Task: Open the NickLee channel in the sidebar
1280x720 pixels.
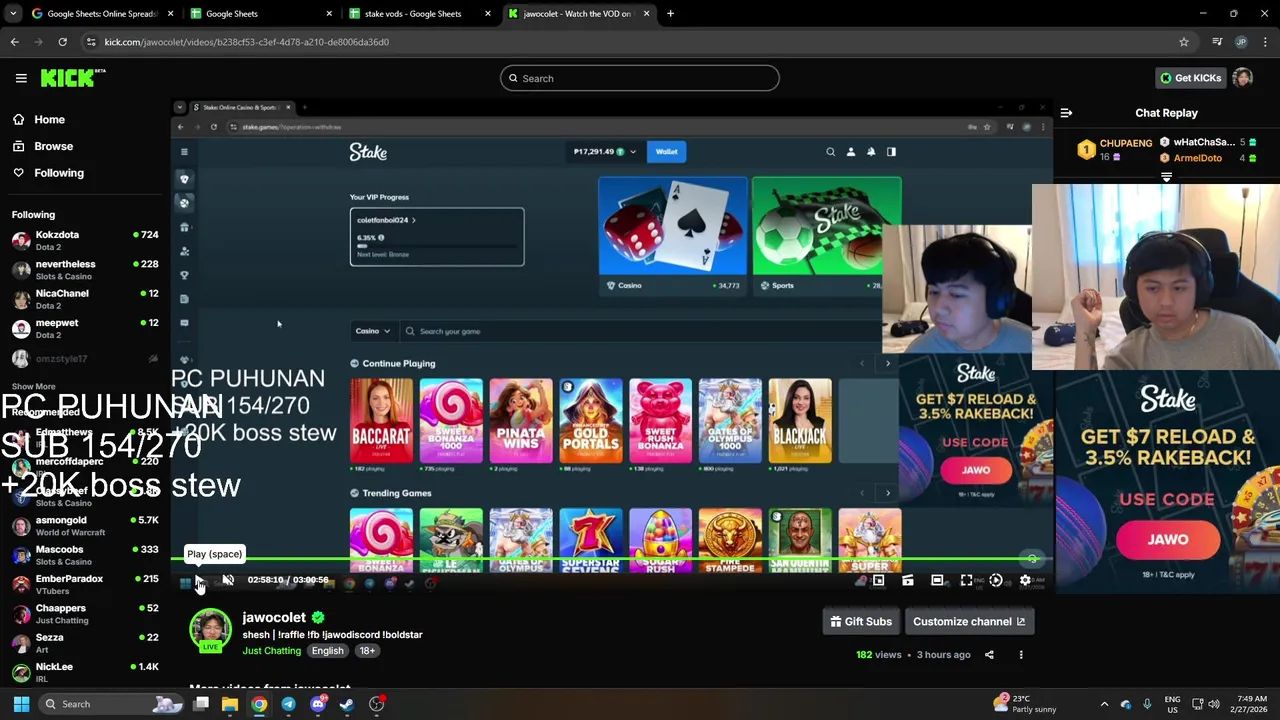Action: coord(85,672)
